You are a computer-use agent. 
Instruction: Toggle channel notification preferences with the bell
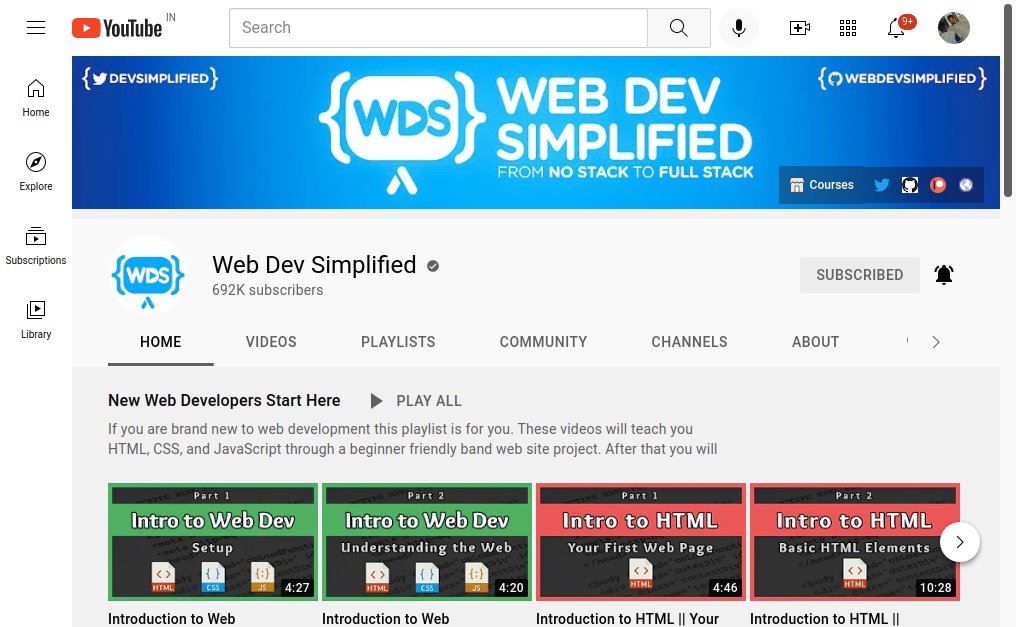click(x=943, y=274)
